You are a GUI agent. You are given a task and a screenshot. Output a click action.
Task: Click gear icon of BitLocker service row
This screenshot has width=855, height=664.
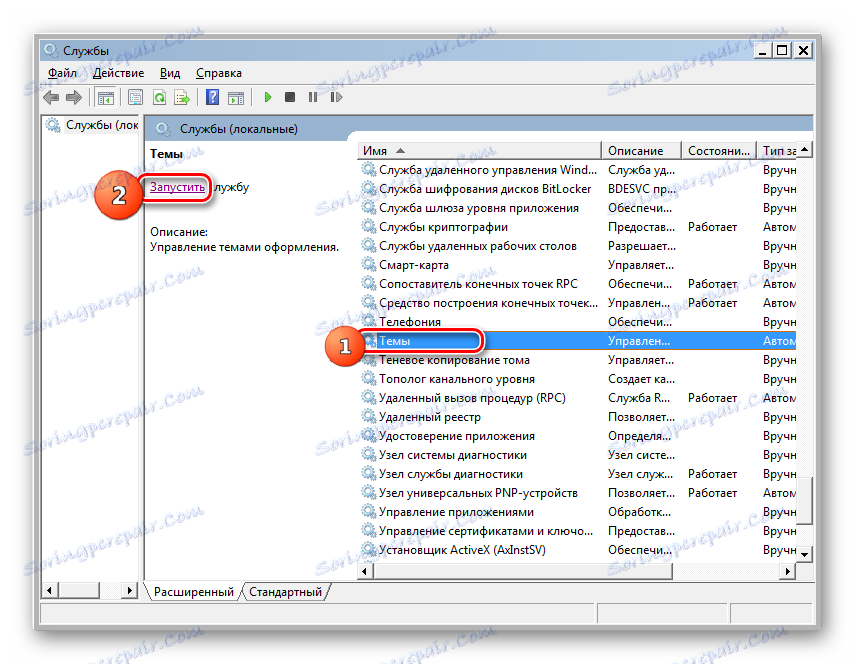coord(369,189)
